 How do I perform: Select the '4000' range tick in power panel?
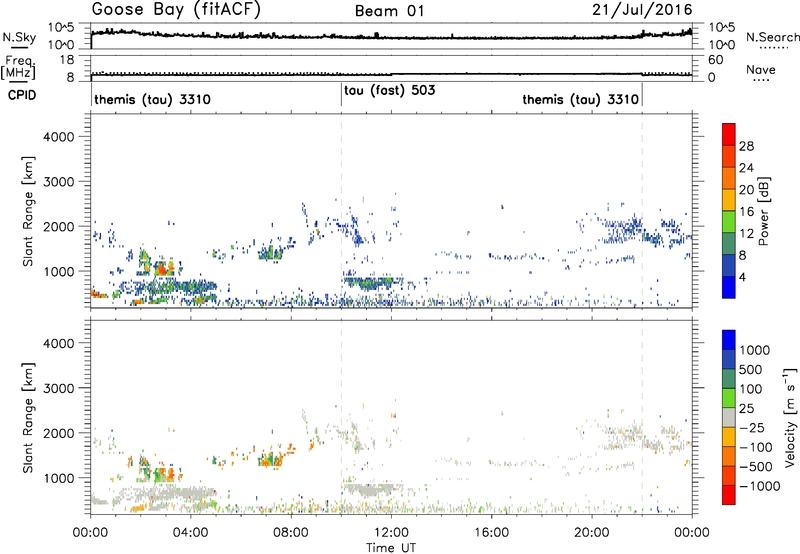59,137
